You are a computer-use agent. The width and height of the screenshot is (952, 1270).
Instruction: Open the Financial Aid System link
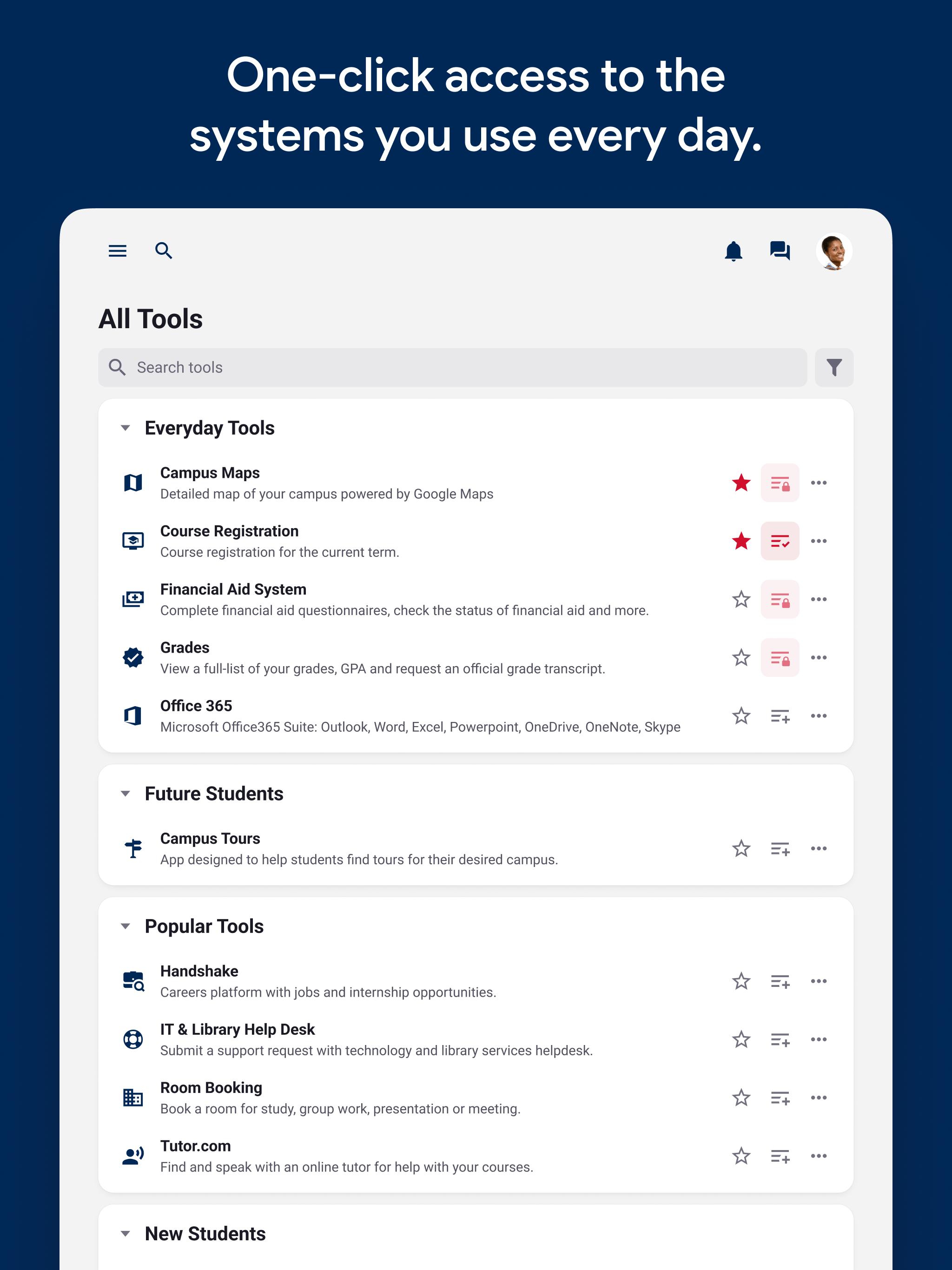(233, 589)
